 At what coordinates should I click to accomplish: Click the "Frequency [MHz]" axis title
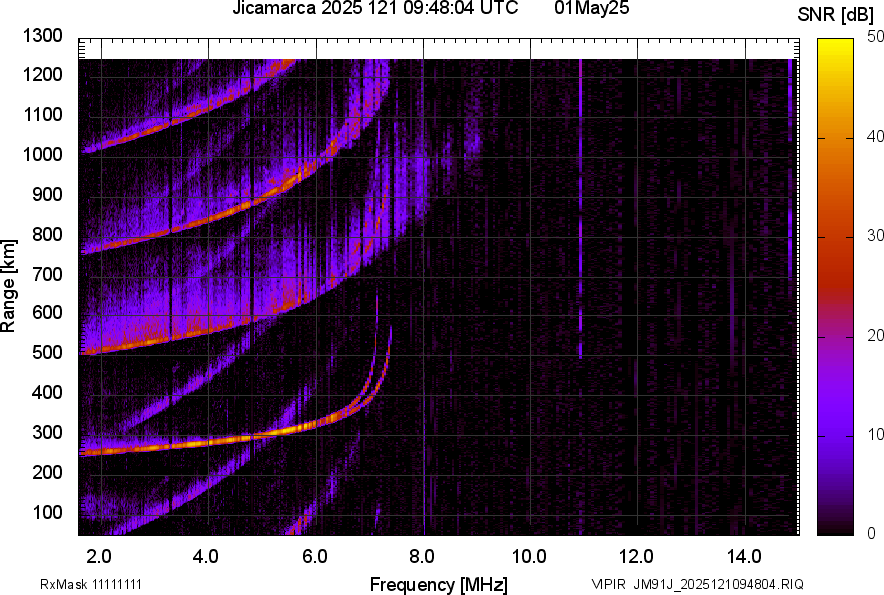pos(438,584)
